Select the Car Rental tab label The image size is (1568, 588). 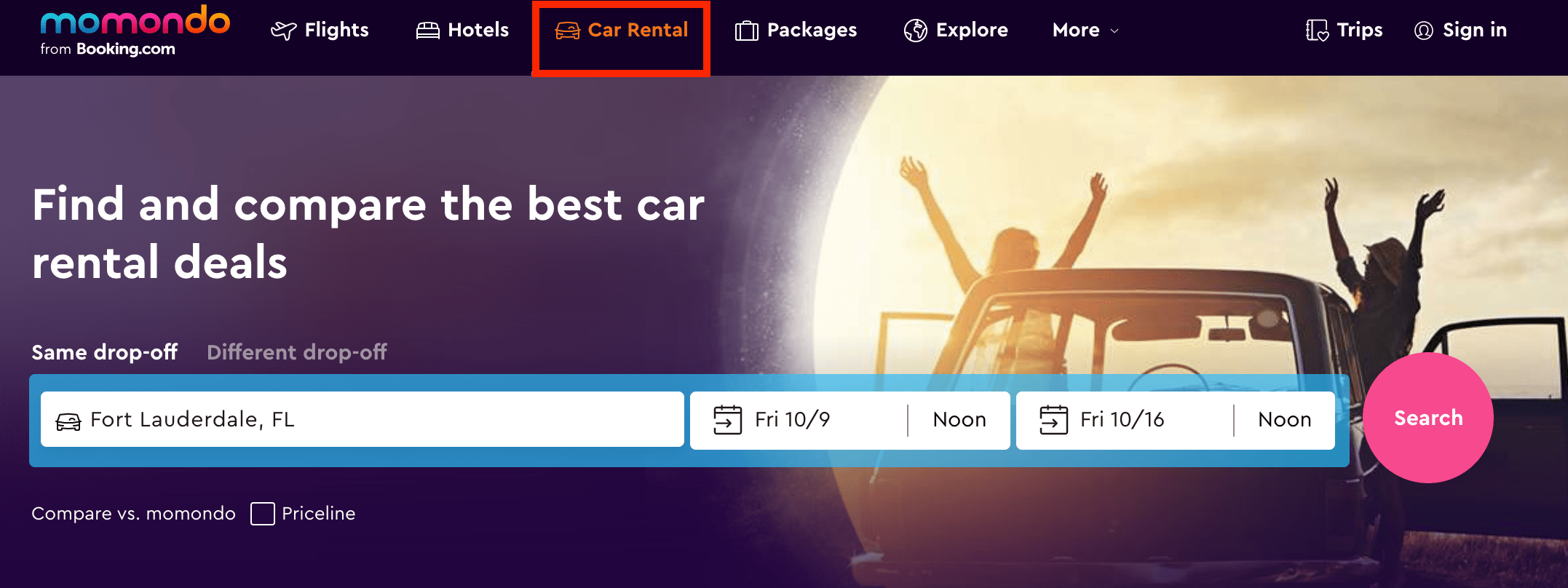point(638,30)
